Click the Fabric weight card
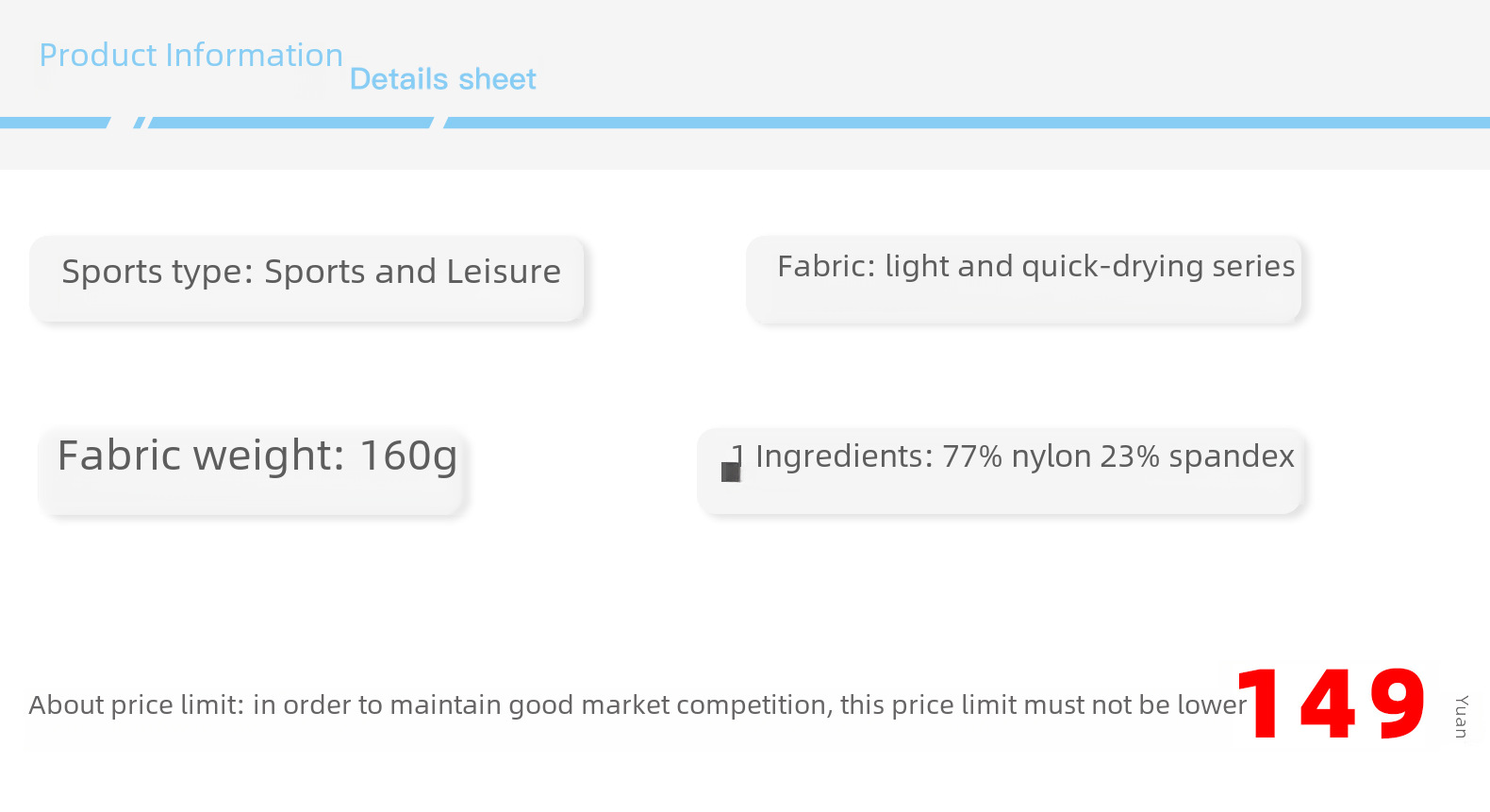 point(252,471)
